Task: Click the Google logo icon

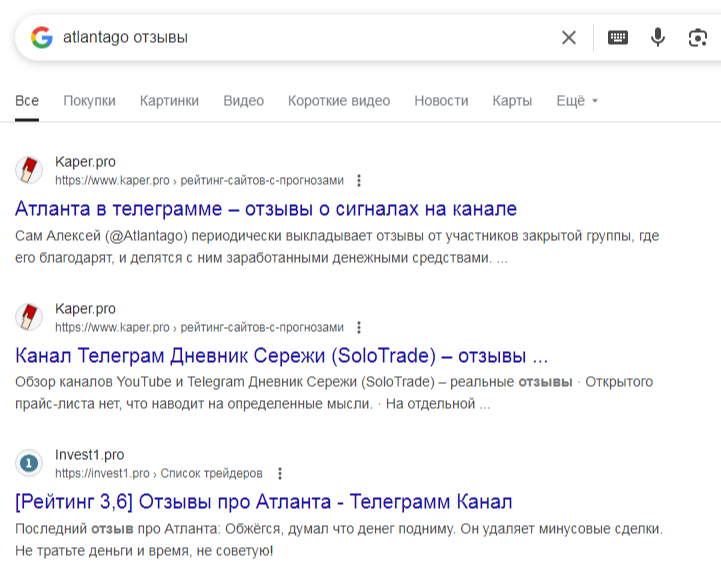Action: click(42, 37)
